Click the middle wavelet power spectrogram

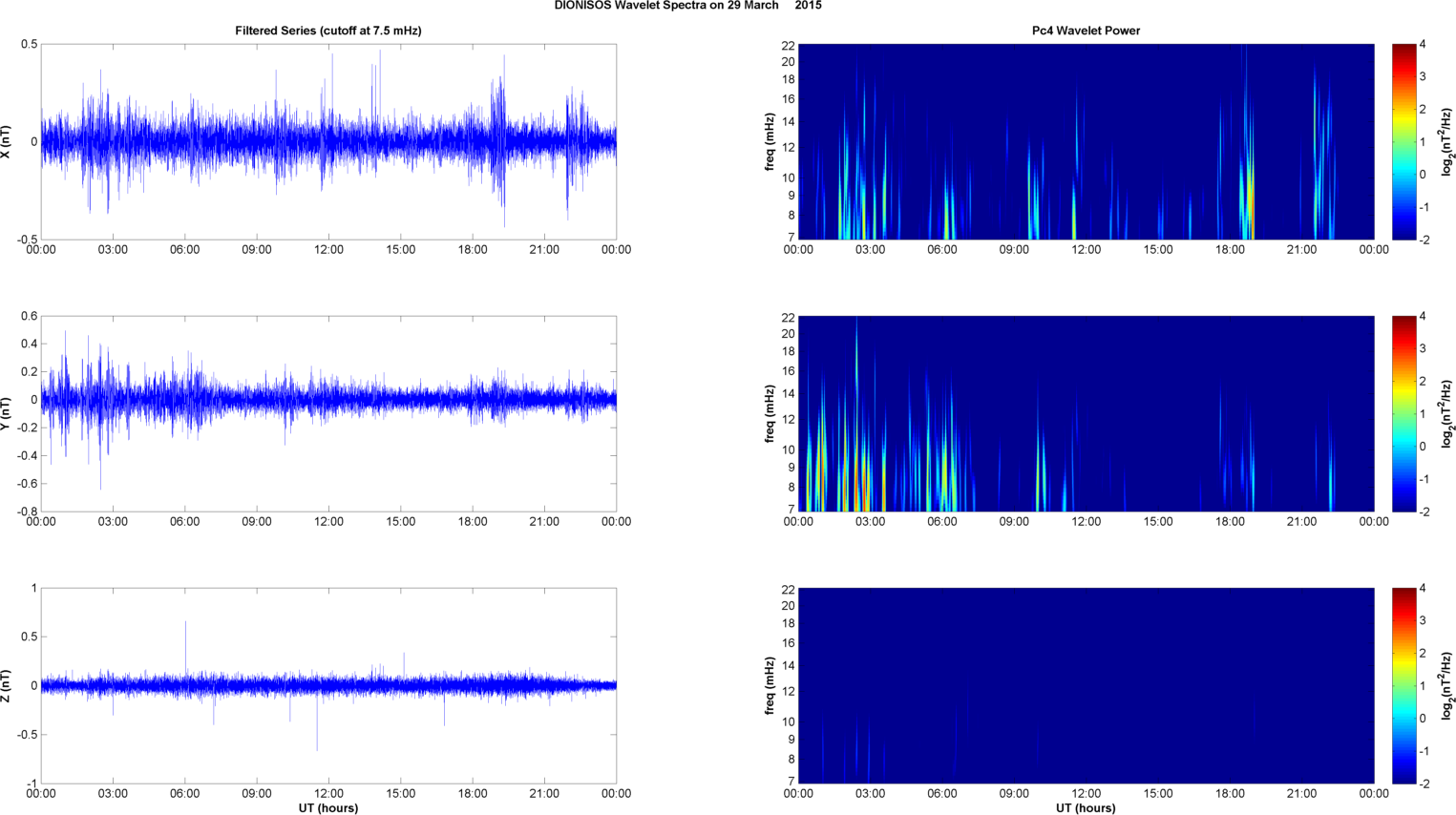[x=1086, y=413]
